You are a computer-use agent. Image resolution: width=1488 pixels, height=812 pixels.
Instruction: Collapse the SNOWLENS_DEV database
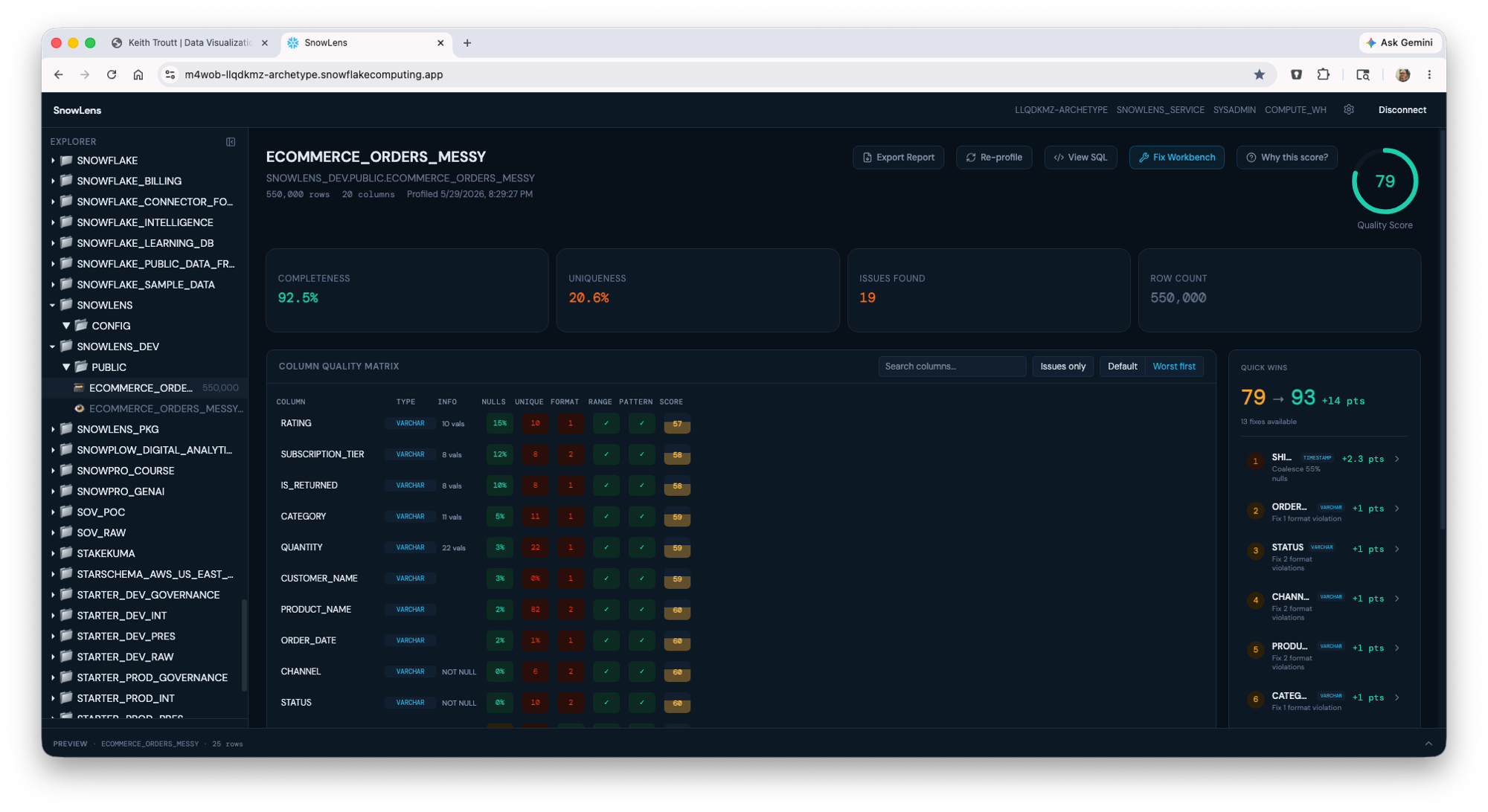point(53,347)
